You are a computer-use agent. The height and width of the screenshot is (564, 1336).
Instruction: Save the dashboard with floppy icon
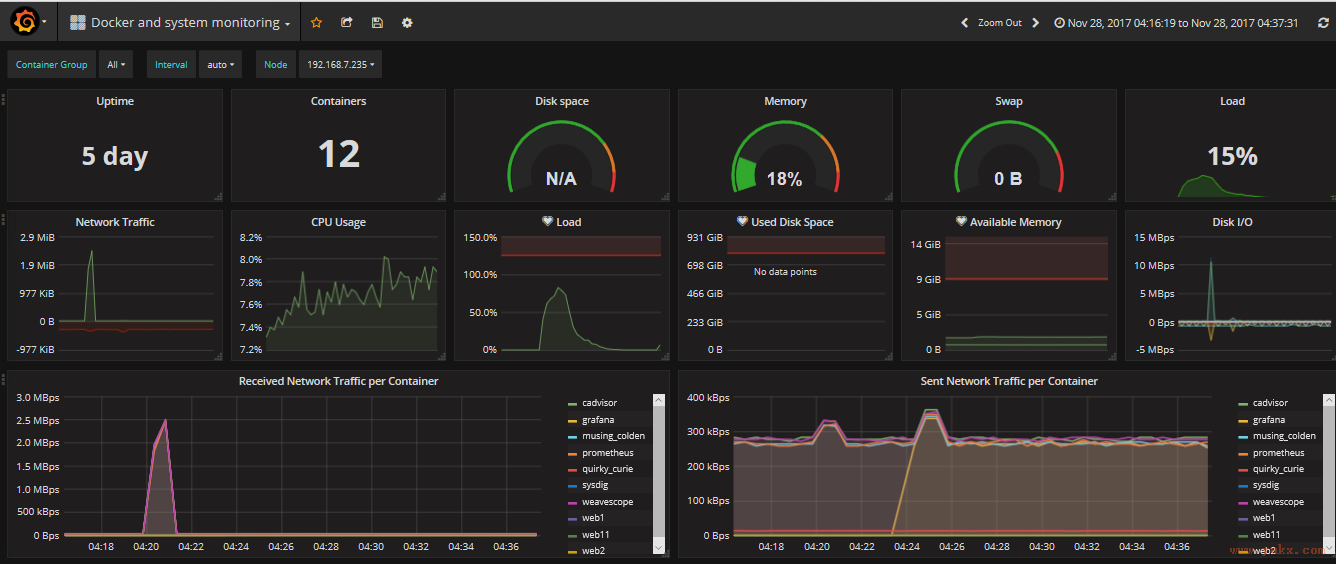click(376, 22)
